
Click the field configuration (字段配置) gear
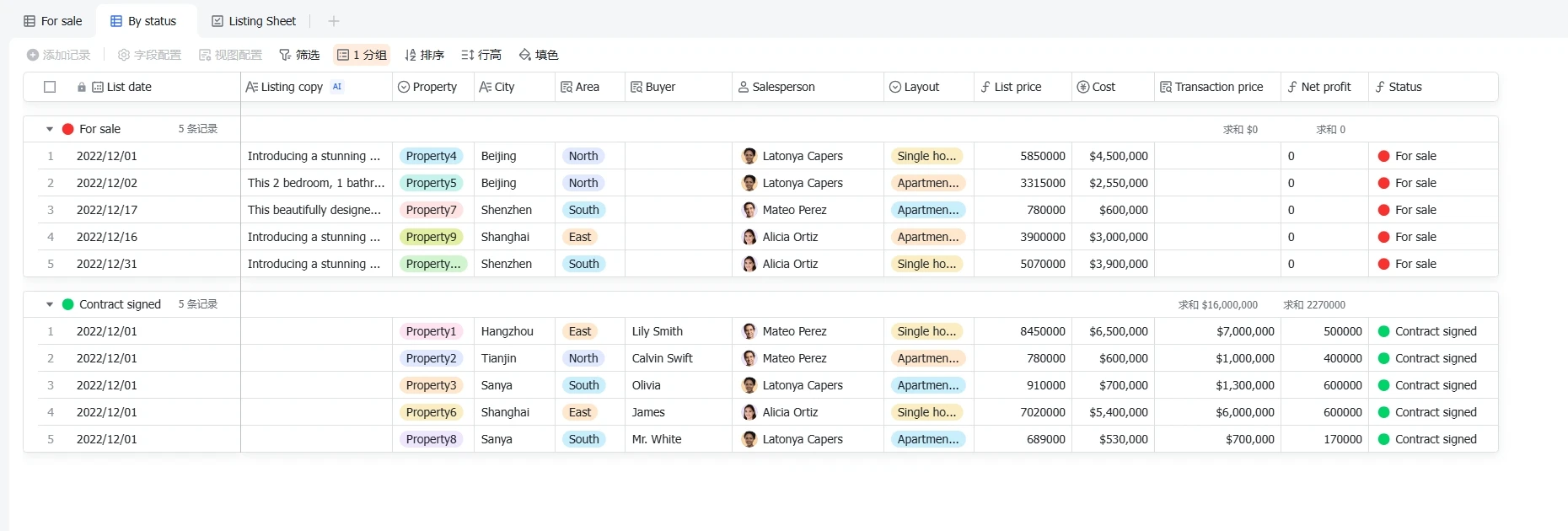(x=124, y=55)
